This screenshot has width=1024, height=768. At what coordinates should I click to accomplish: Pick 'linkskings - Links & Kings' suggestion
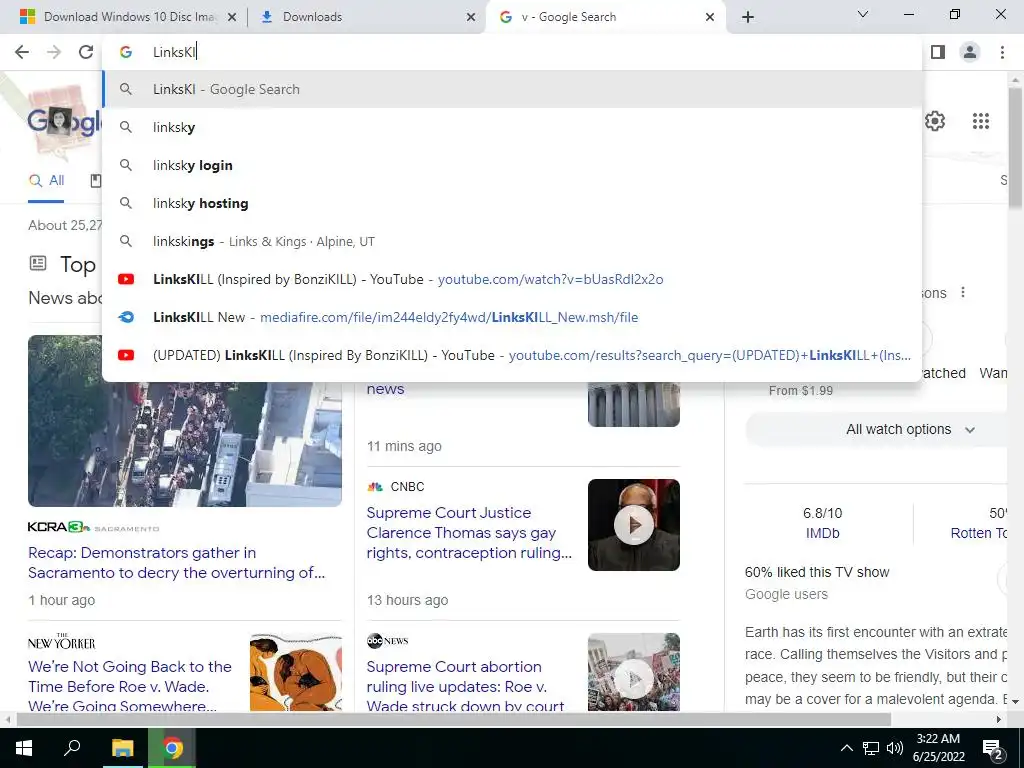coord(512,241)
